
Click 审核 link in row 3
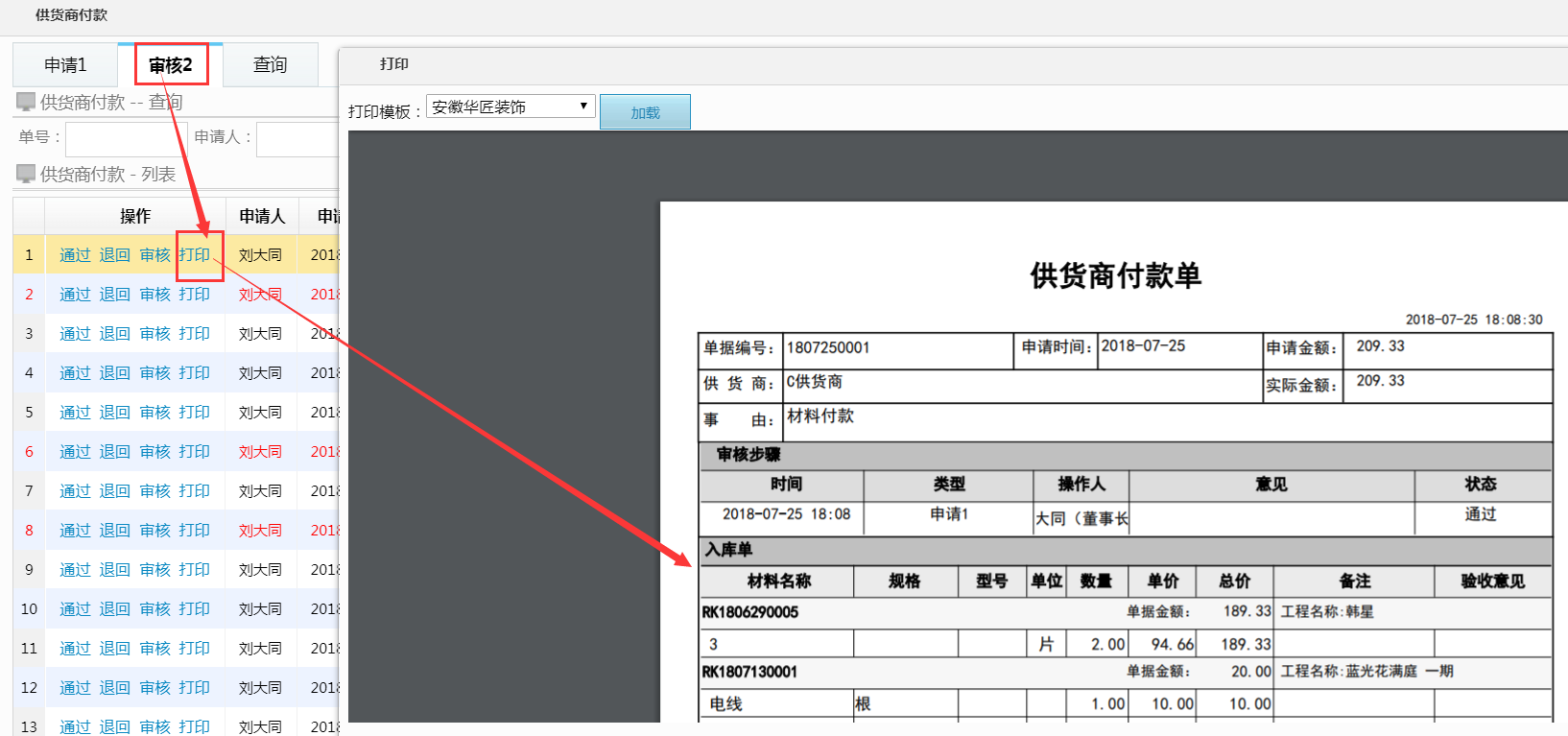[x=154, y=334]
